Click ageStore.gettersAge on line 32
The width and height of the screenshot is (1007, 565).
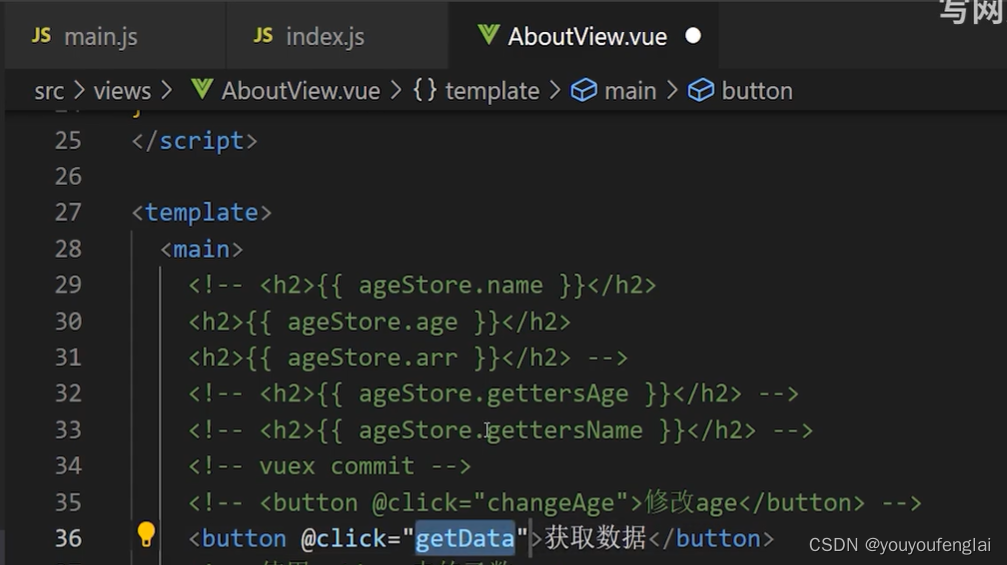tap(493, 394)
